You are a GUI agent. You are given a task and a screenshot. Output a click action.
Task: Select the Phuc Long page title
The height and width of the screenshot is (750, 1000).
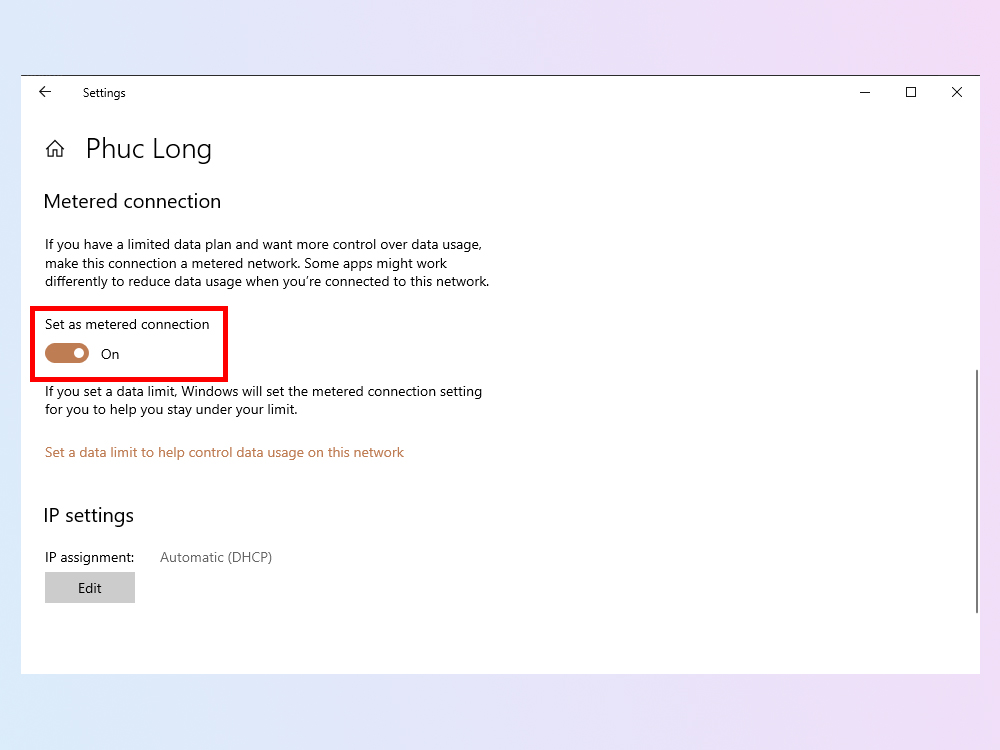149,149
